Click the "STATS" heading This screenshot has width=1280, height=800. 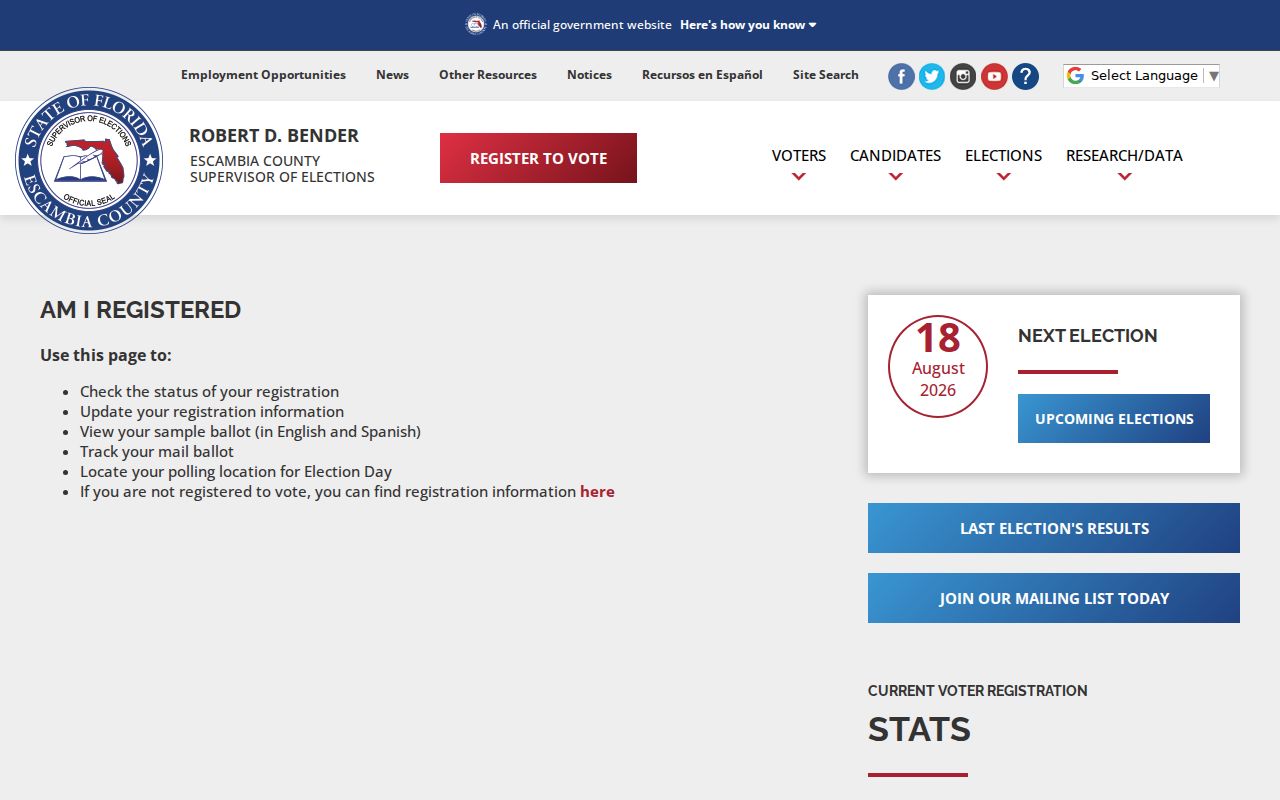point(919,730)
